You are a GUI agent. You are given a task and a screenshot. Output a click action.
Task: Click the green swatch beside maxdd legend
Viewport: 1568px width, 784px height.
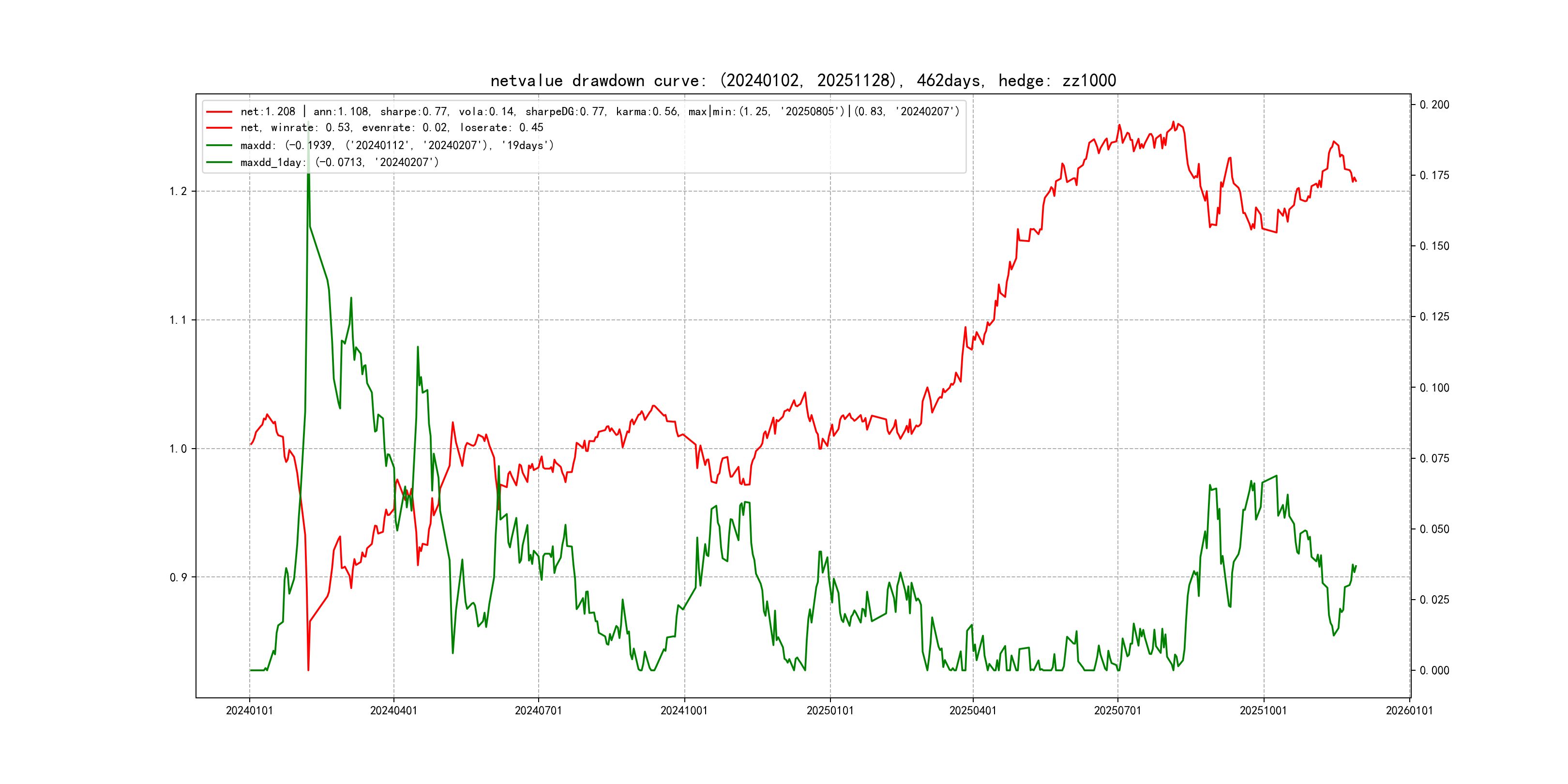pos(219,146)
